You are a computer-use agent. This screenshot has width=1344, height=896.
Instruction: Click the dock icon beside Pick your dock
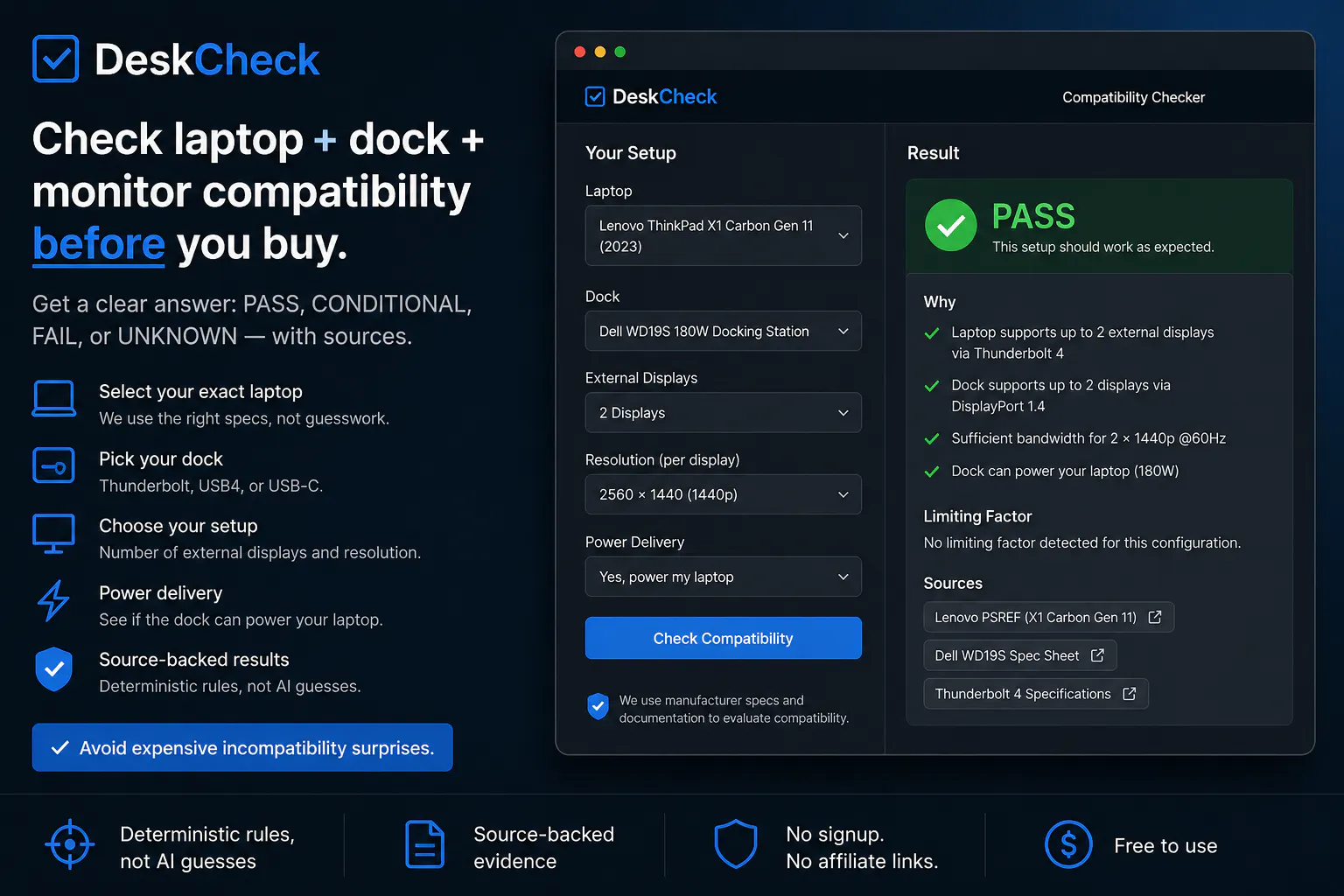coord(53,465)
